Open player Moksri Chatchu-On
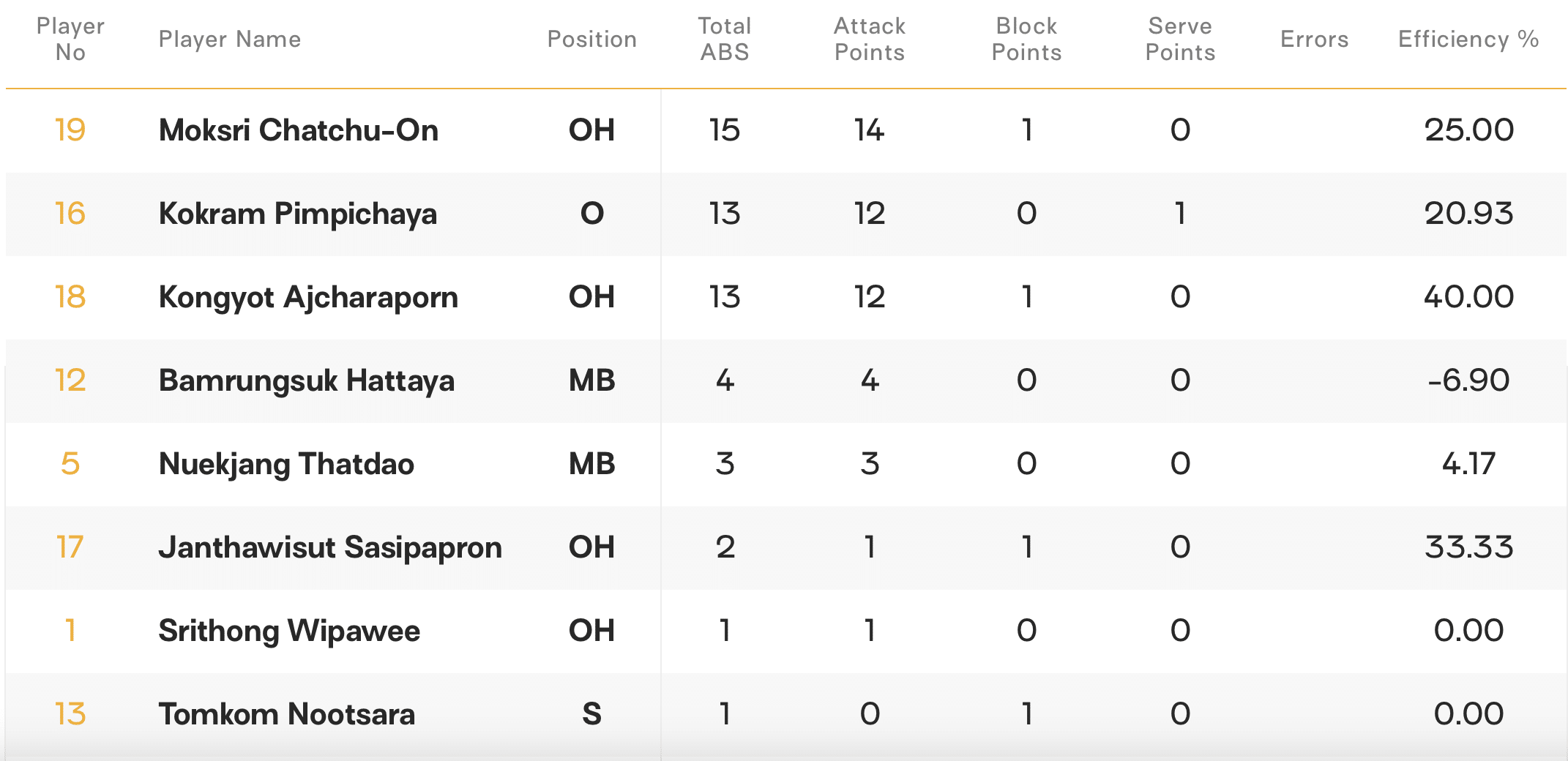This screenshot has height=761, width=1568. point(299,130)
